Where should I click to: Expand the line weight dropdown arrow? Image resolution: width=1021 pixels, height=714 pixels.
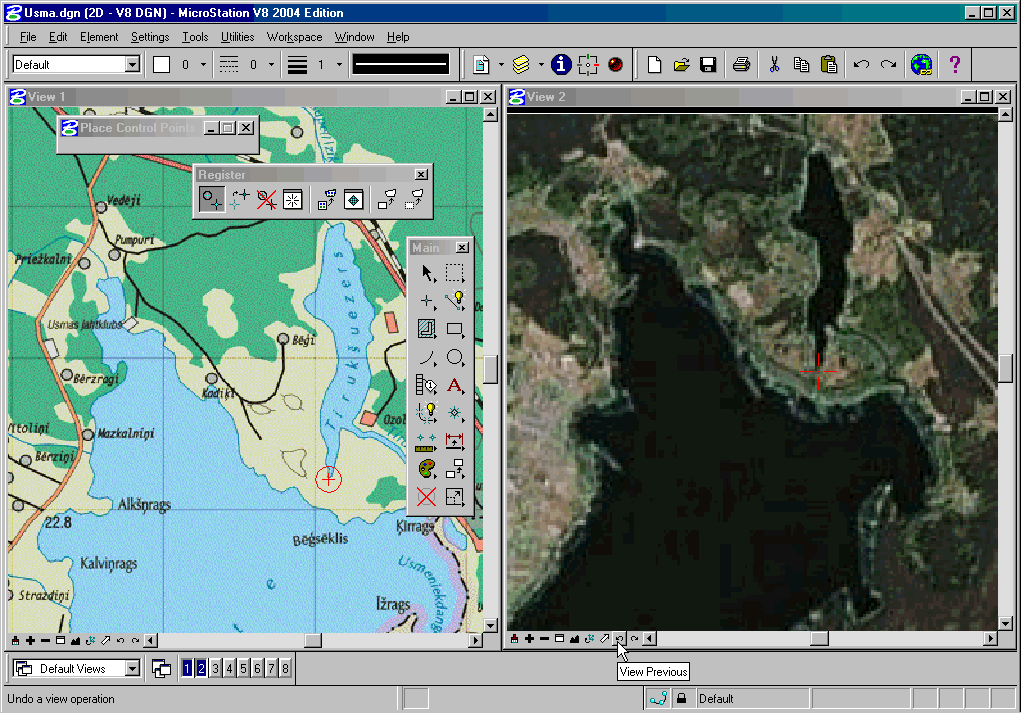339,64
